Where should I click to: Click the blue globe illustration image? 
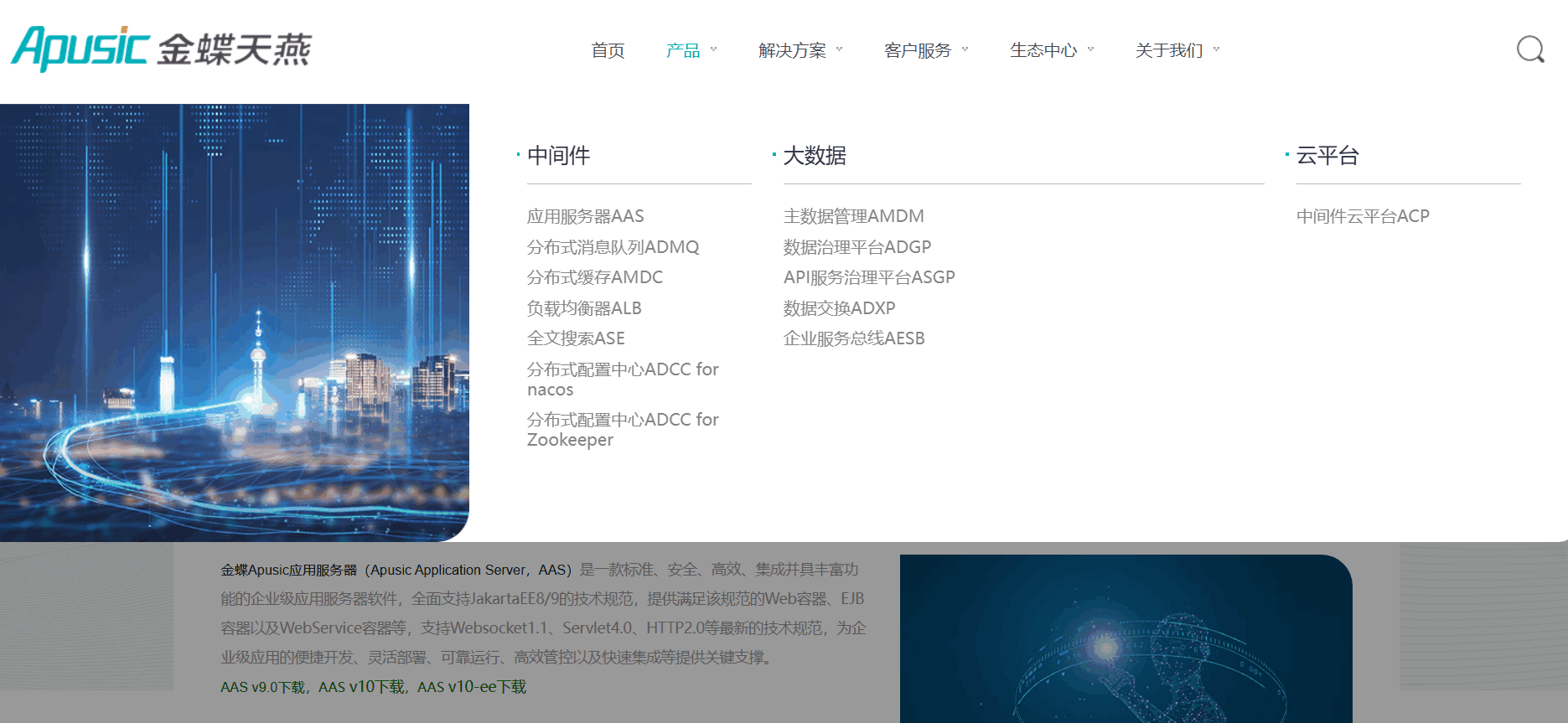pos(1126,638)
